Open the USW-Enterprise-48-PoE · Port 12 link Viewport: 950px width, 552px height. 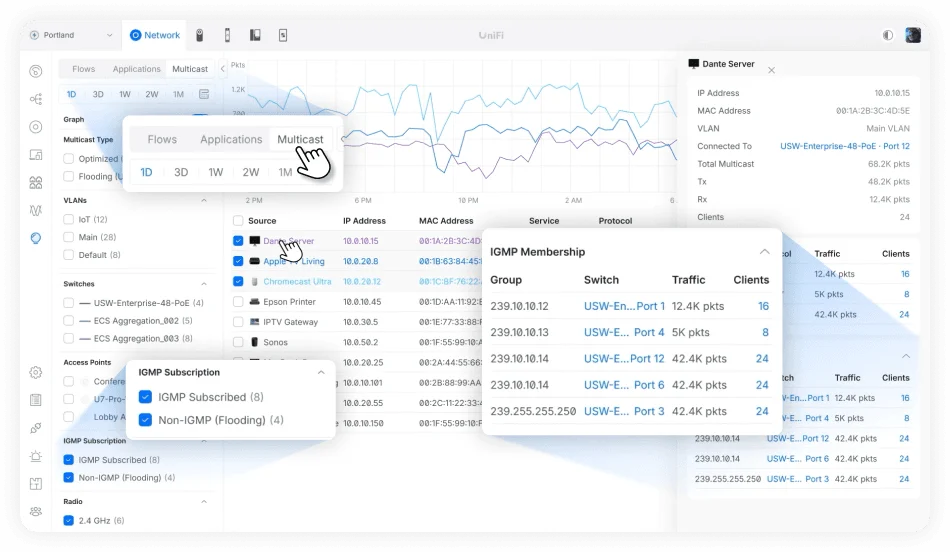point(845,146)
